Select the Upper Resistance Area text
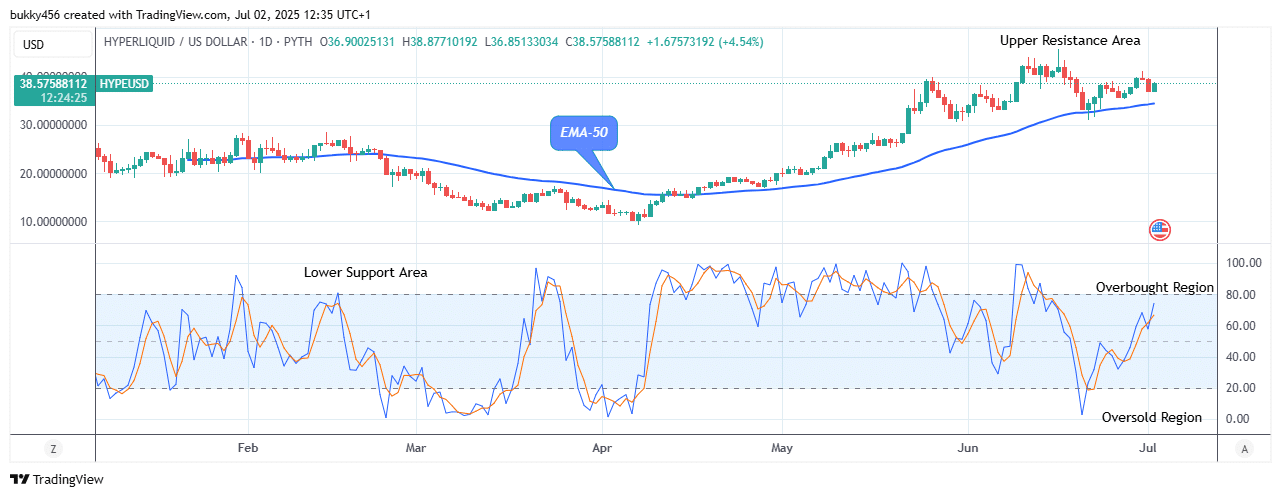 [x=1070, y=40]
